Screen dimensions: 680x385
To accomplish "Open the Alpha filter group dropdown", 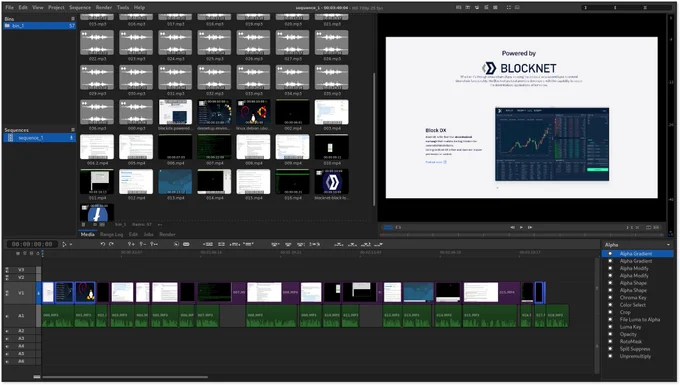I will click(x=638, y=245).
